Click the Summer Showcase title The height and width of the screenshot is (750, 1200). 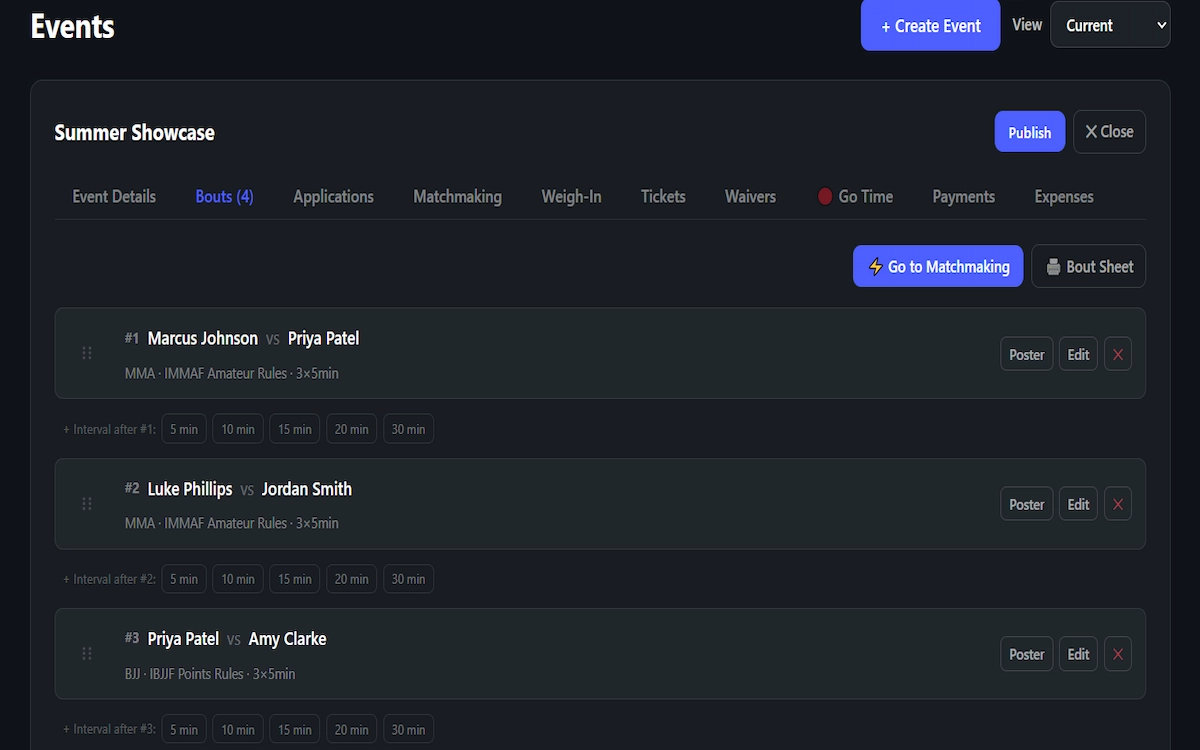coord(134,132)
